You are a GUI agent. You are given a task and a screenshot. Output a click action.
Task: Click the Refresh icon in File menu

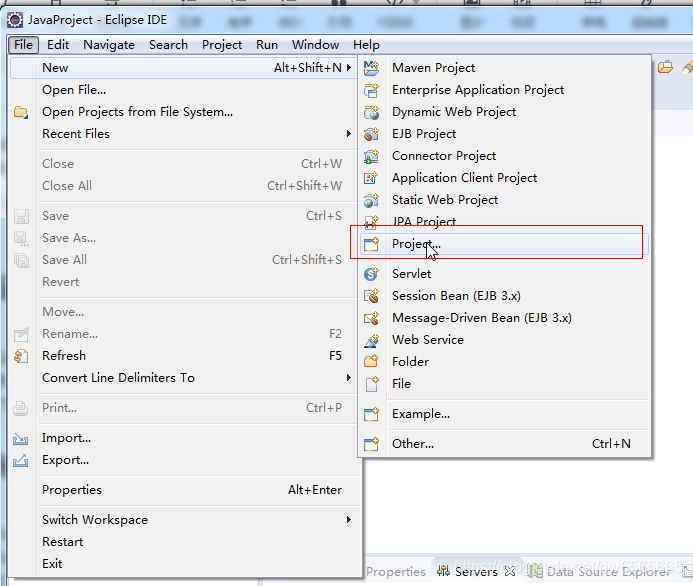pos(21,356)
